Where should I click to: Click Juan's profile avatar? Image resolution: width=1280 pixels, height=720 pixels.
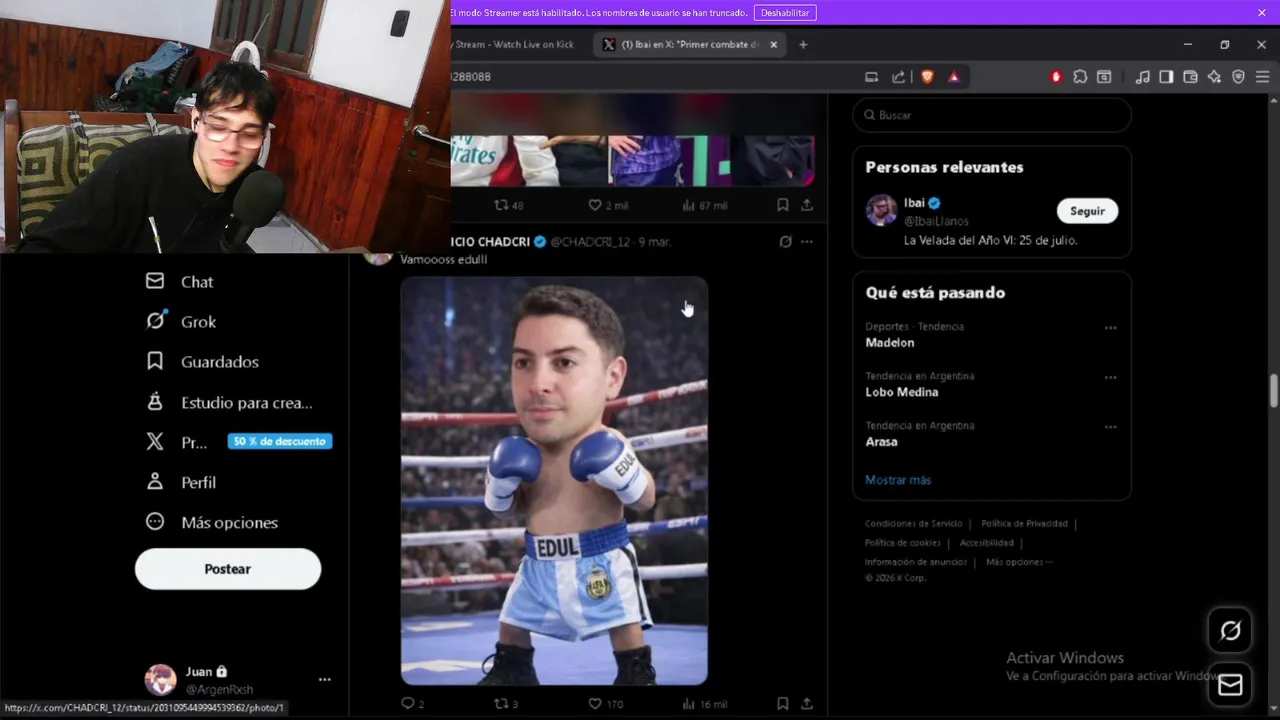[160, 680]
